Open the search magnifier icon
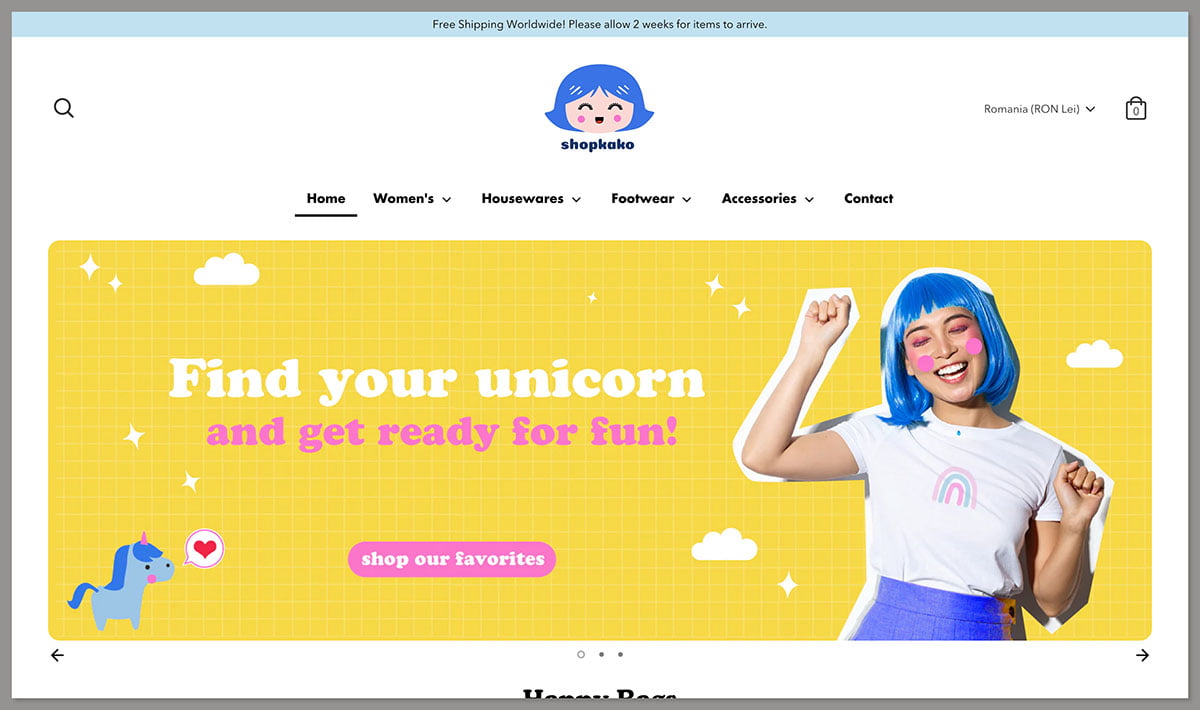Screen dimensions: 1200x710 tap(63, 107)
